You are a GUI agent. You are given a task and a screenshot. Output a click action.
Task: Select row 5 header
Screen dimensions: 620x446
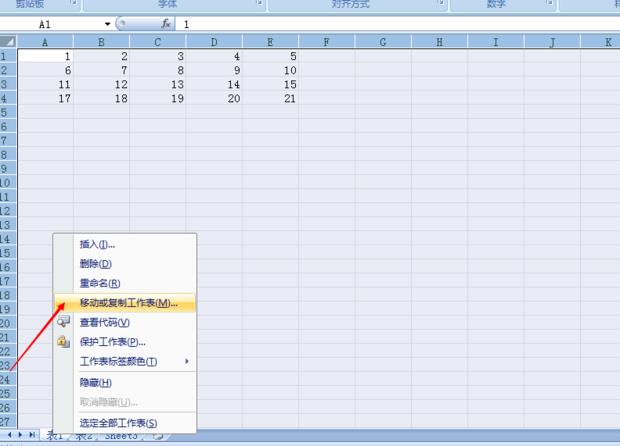coord(8,112)
